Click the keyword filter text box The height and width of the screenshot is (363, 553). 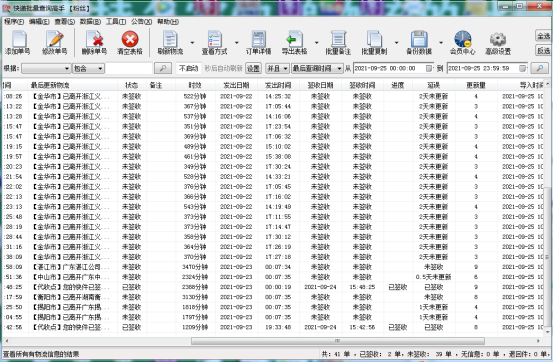(129, 68)
